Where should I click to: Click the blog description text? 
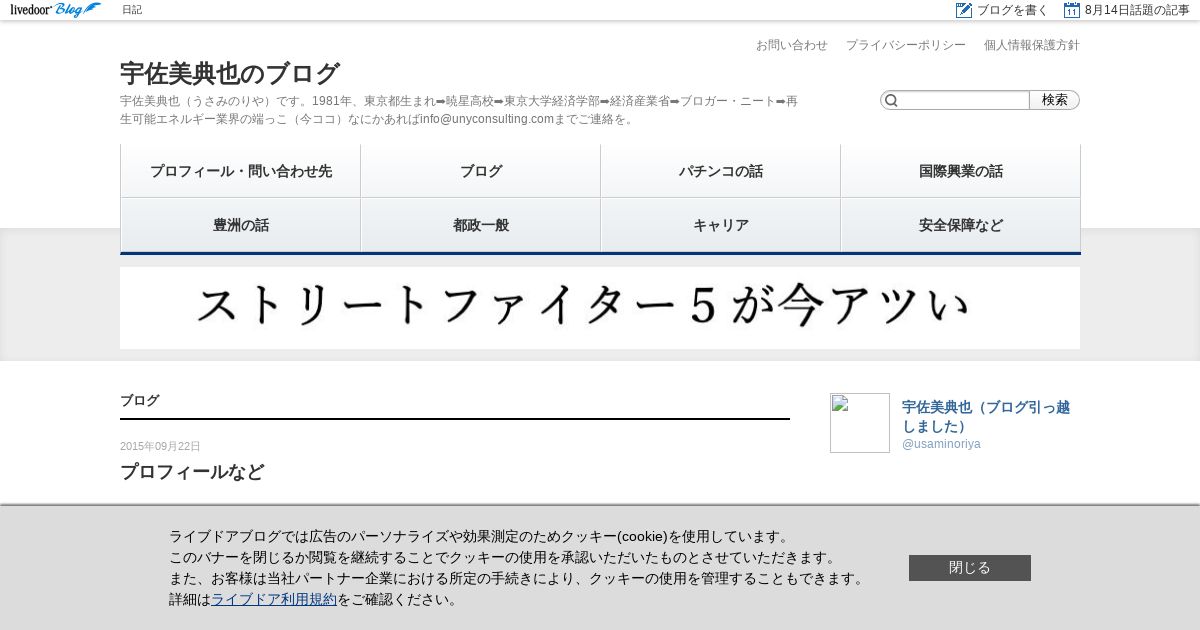(x=459, y=110)
